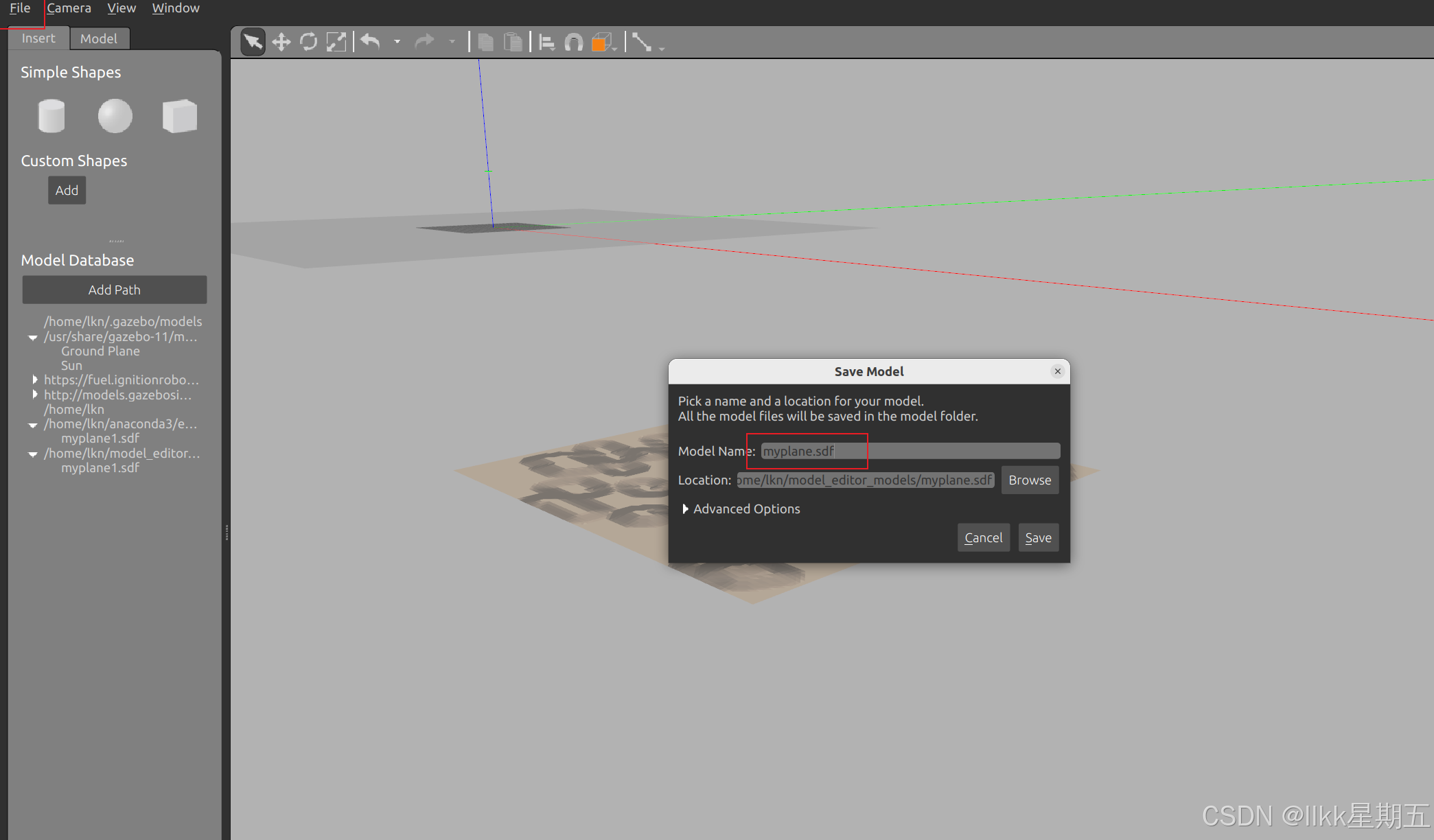Click the Save button in dialog
Viewport: 1434px width, 840px height.
1038,537
